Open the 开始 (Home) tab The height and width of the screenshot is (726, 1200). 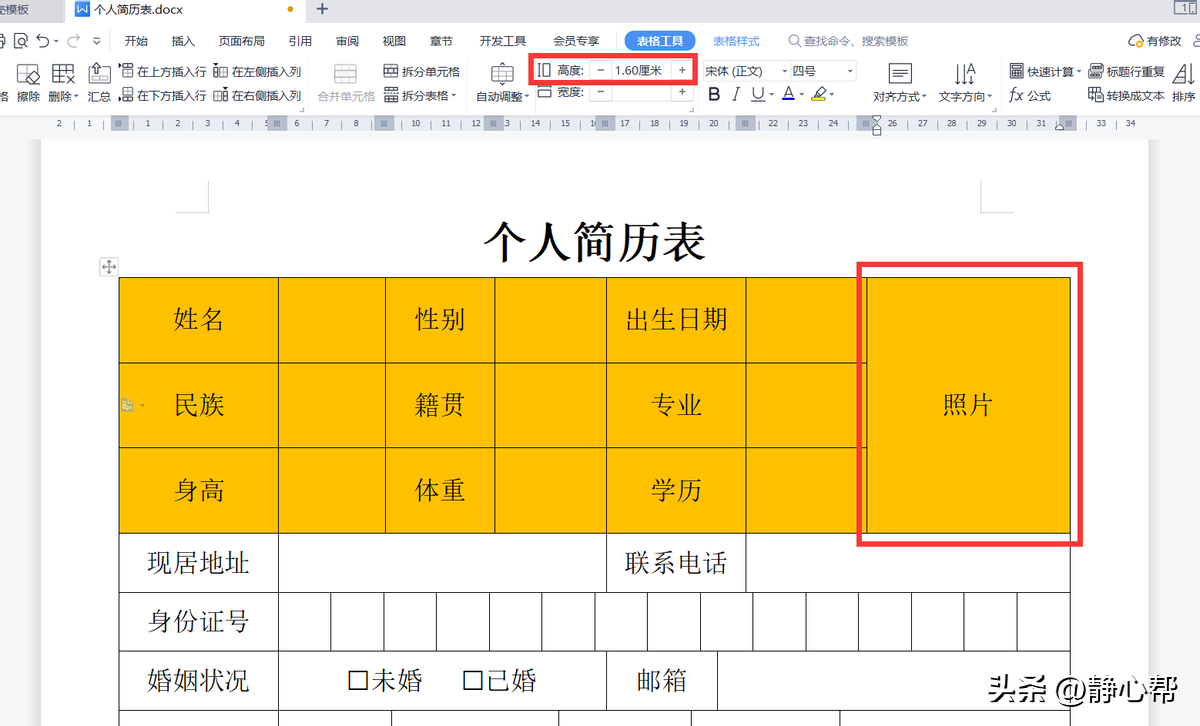pos(136,41)
